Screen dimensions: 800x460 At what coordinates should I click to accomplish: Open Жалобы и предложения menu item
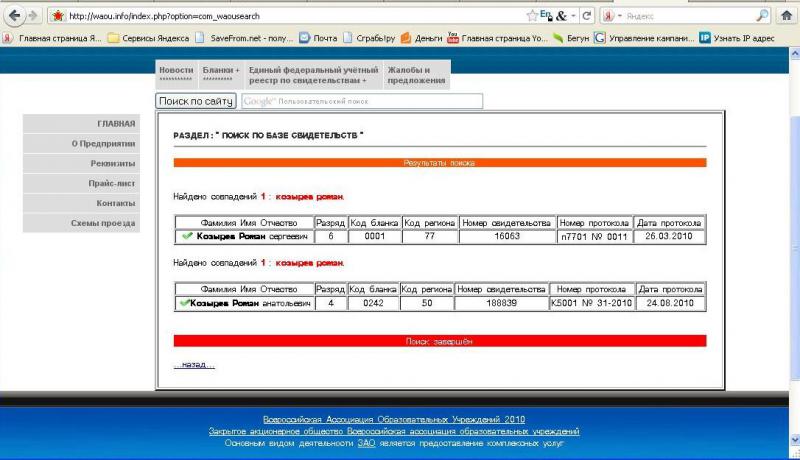click(417, 74)
